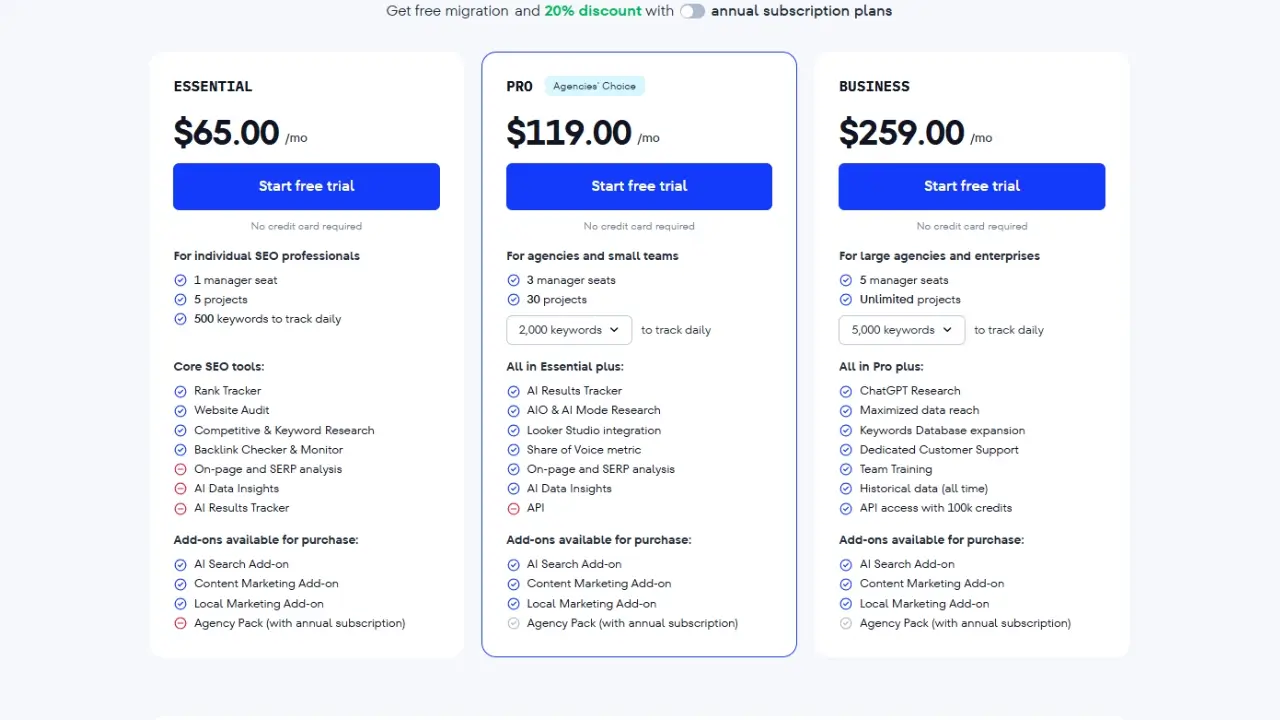Click the red minus icon beside "API"
1280x720 pixels.
(x=513, y=507)
